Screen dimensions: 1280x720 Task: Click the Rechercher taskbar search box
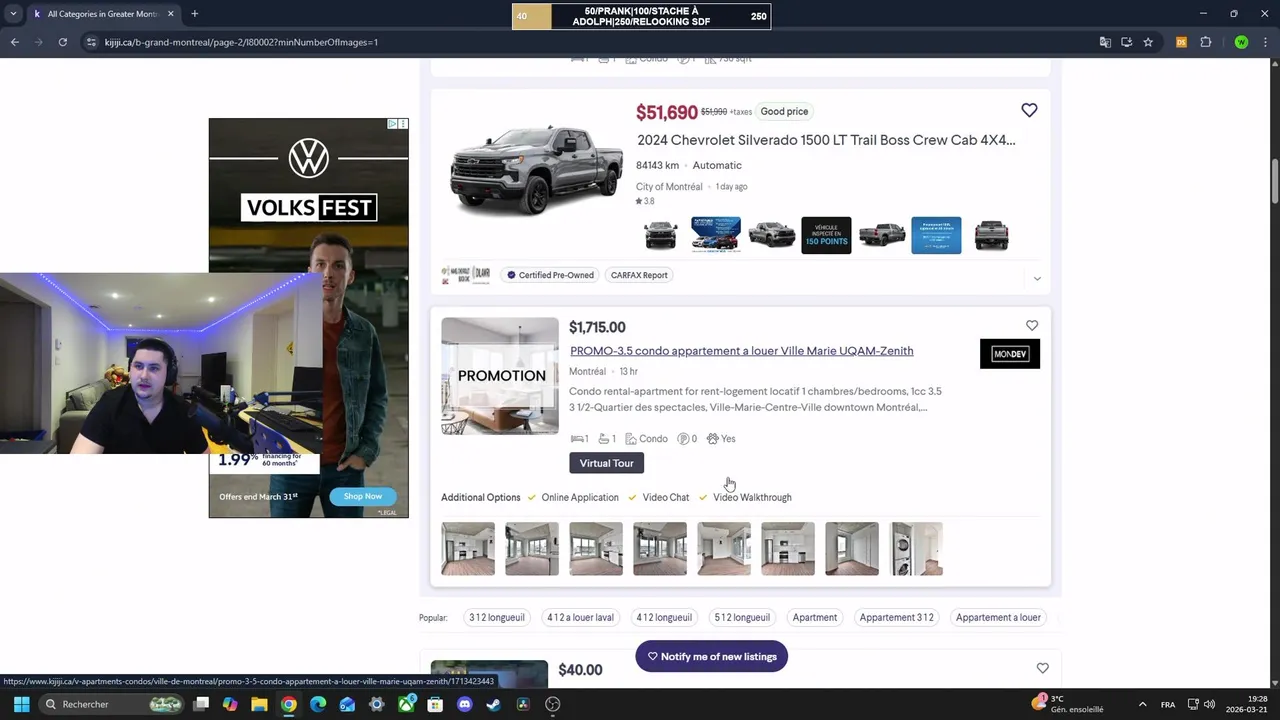[113, 704]
